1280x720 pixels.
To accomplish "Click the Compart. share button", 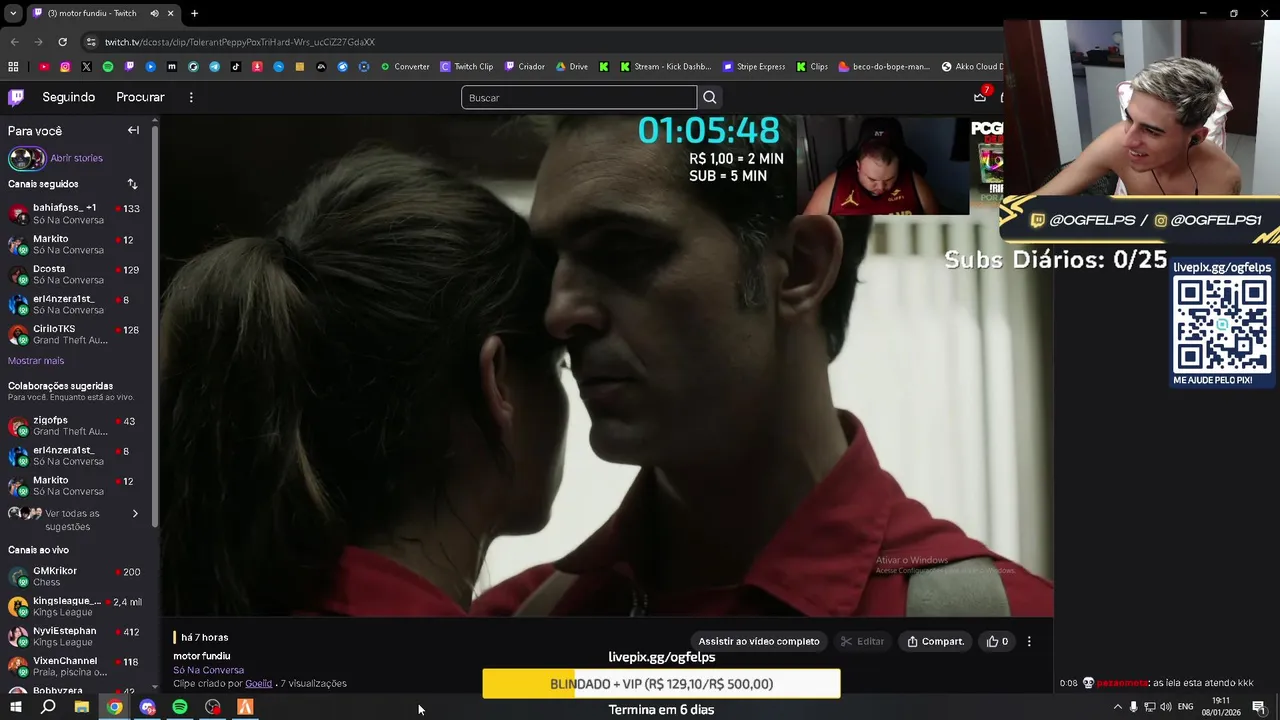I will pos(936,641).
